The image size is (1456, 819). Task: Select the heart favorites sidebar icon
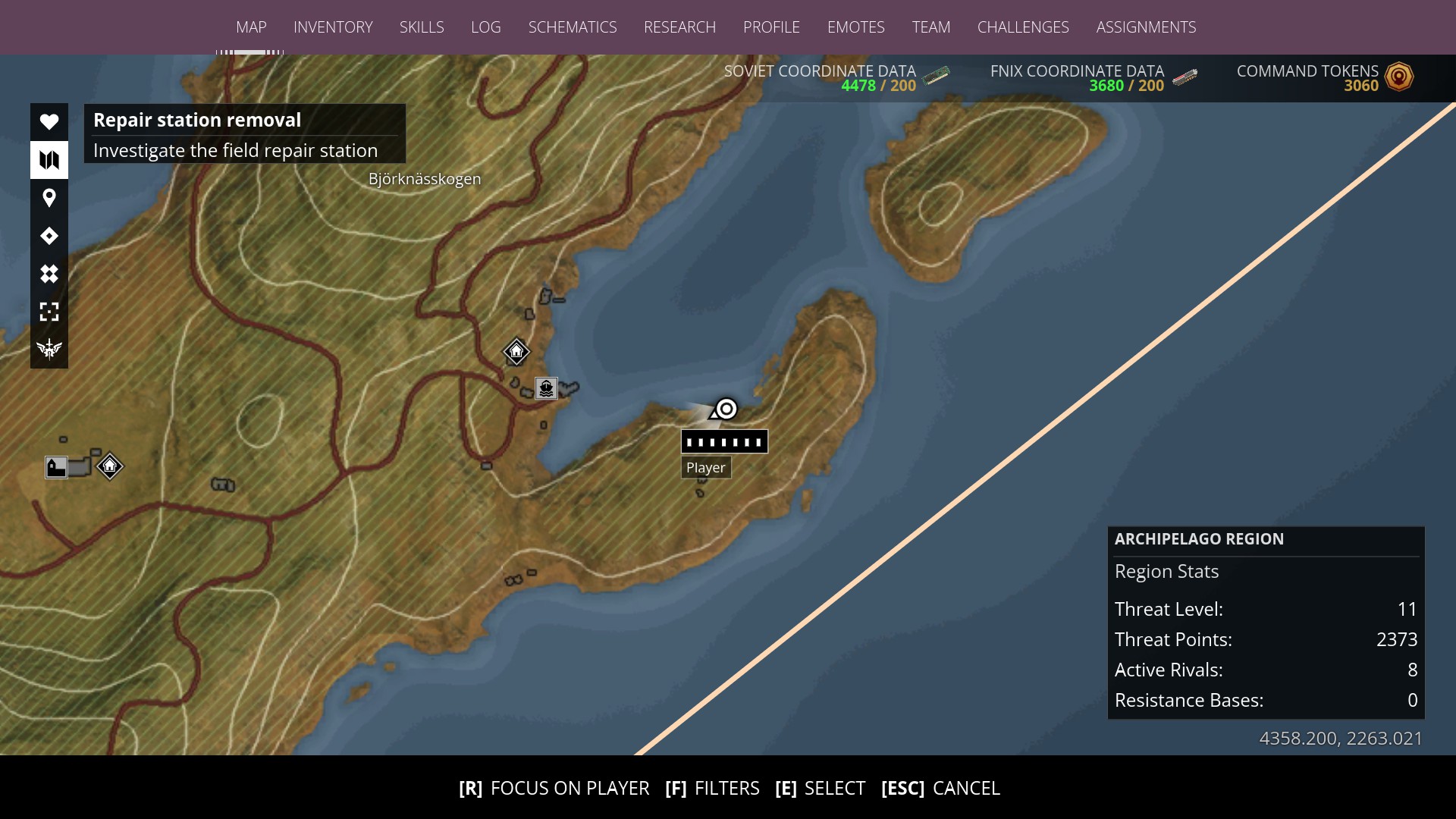[49, 121]
